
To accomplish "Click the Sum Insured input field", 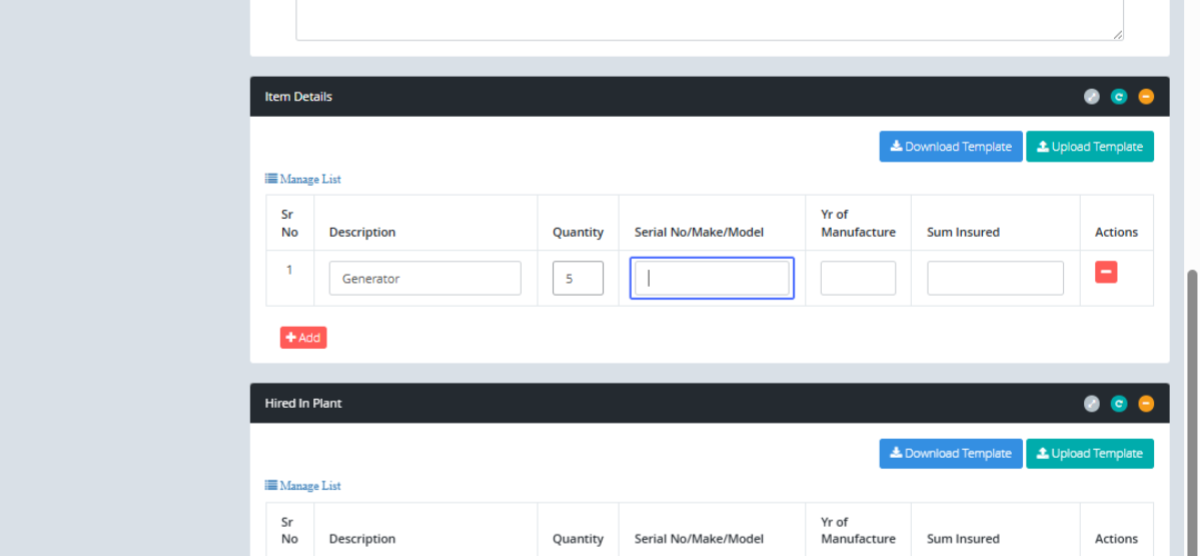I will click(994, 279).
